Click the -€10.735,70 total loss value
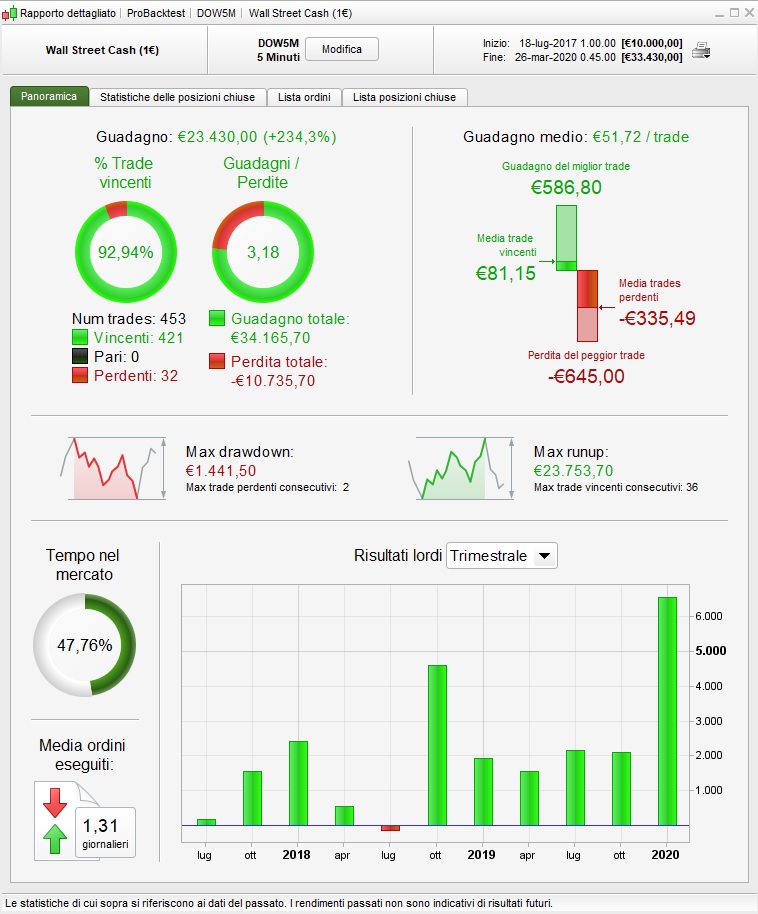 (273, 381)
